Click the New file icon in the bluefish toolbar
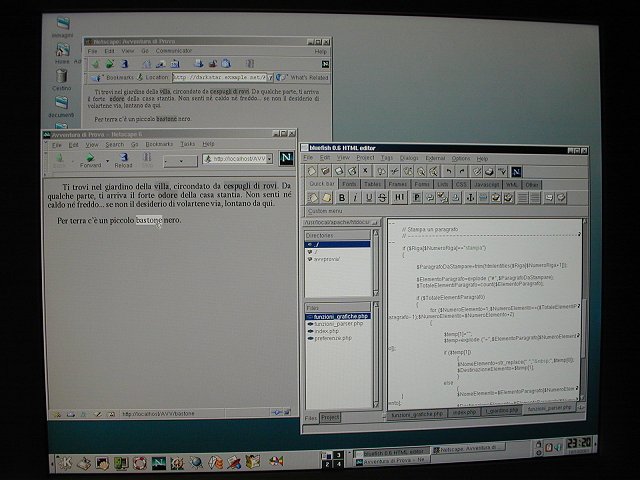The width and height of the screenshot is (640, 480). pyautogui.click(x=311, y=171)
